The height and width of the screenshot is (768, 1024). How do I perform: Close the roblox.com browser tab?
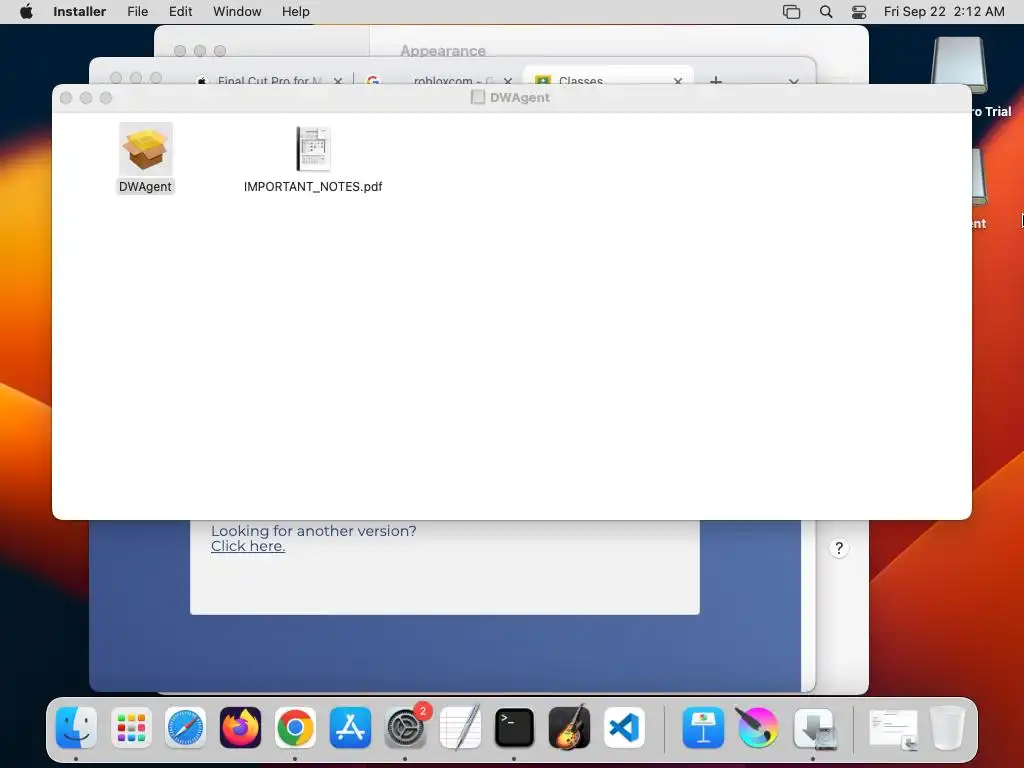[x=507, y=81]
